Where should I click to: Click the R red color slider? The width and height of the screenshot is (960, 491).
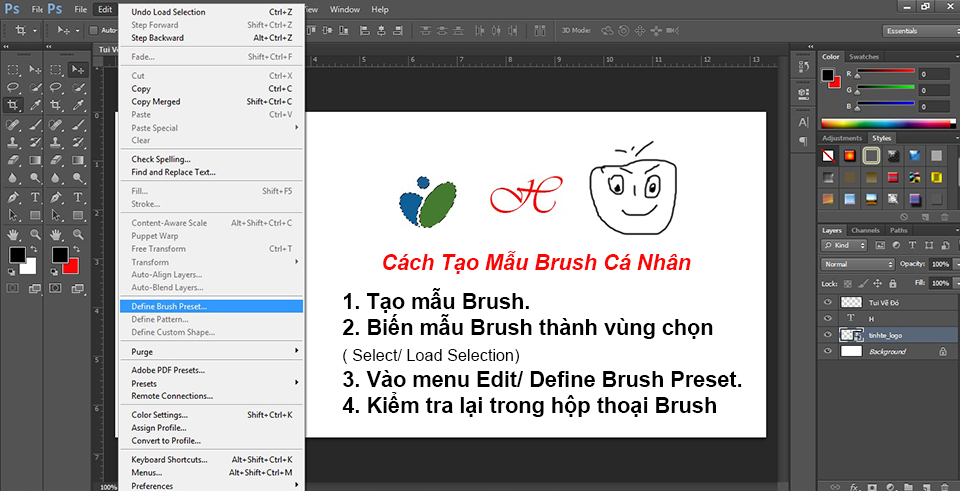pyautogui.click(x=887, y=74)
